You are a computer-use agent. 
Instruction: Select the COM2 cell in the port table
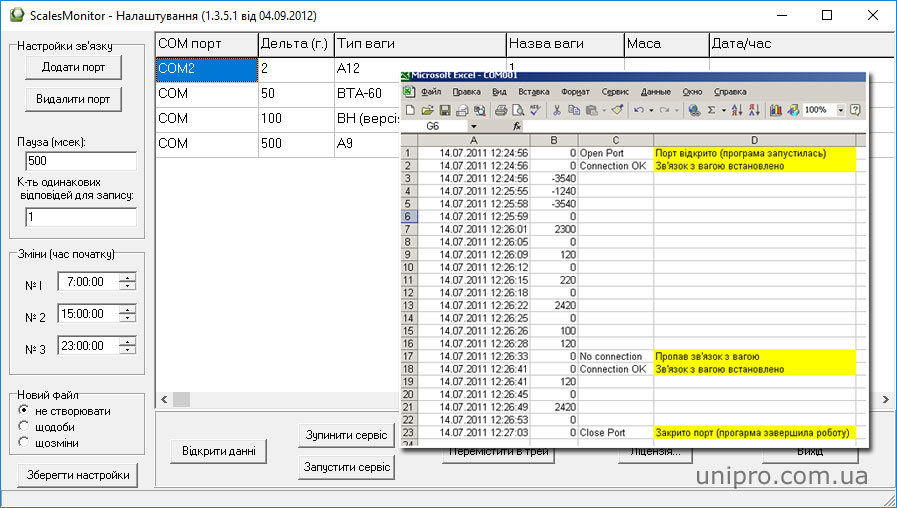pos(207,69)
